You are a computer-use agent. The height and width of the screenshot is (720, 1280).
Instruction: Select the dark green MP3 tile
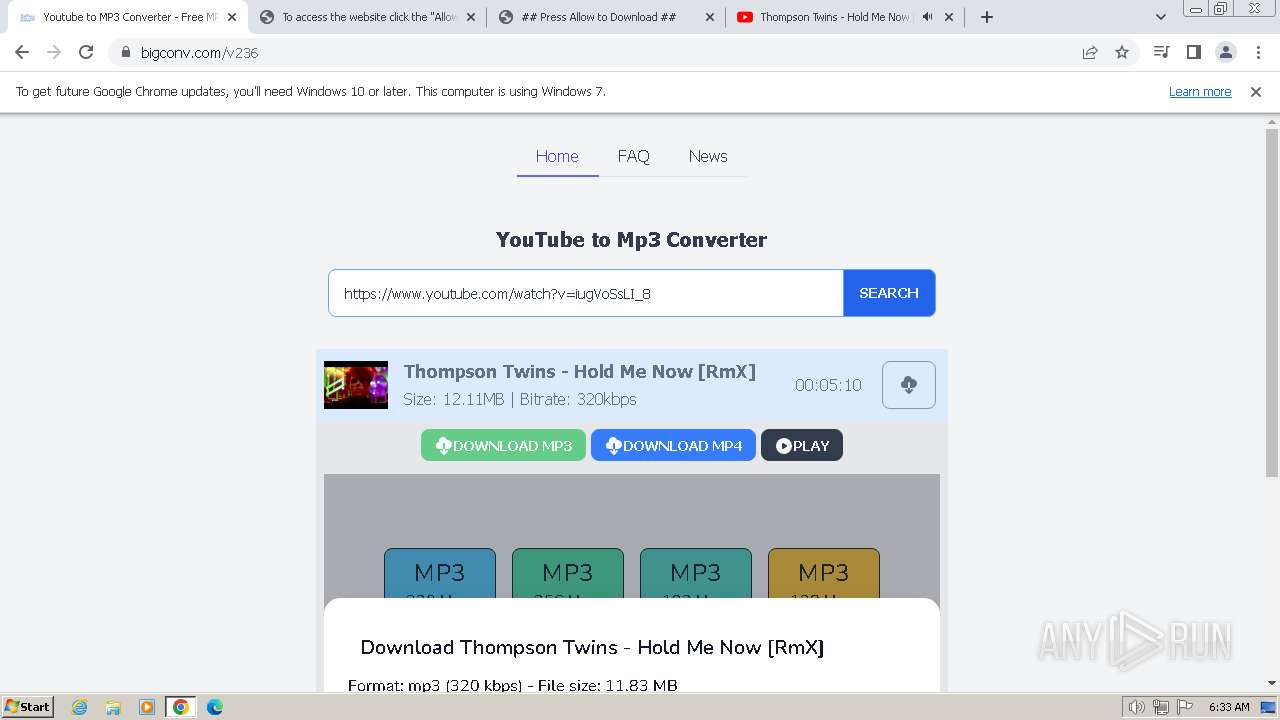(x=568, y=574)
